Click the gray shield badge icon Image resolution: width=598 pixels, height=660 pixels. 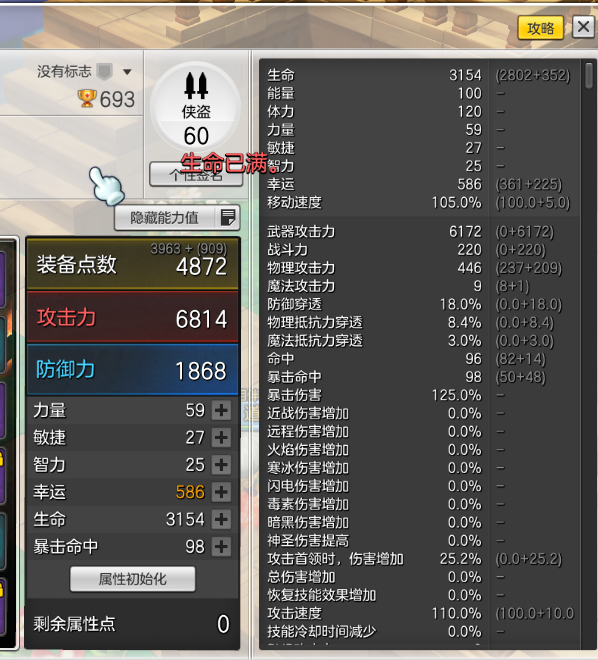[x=104, y=71]
